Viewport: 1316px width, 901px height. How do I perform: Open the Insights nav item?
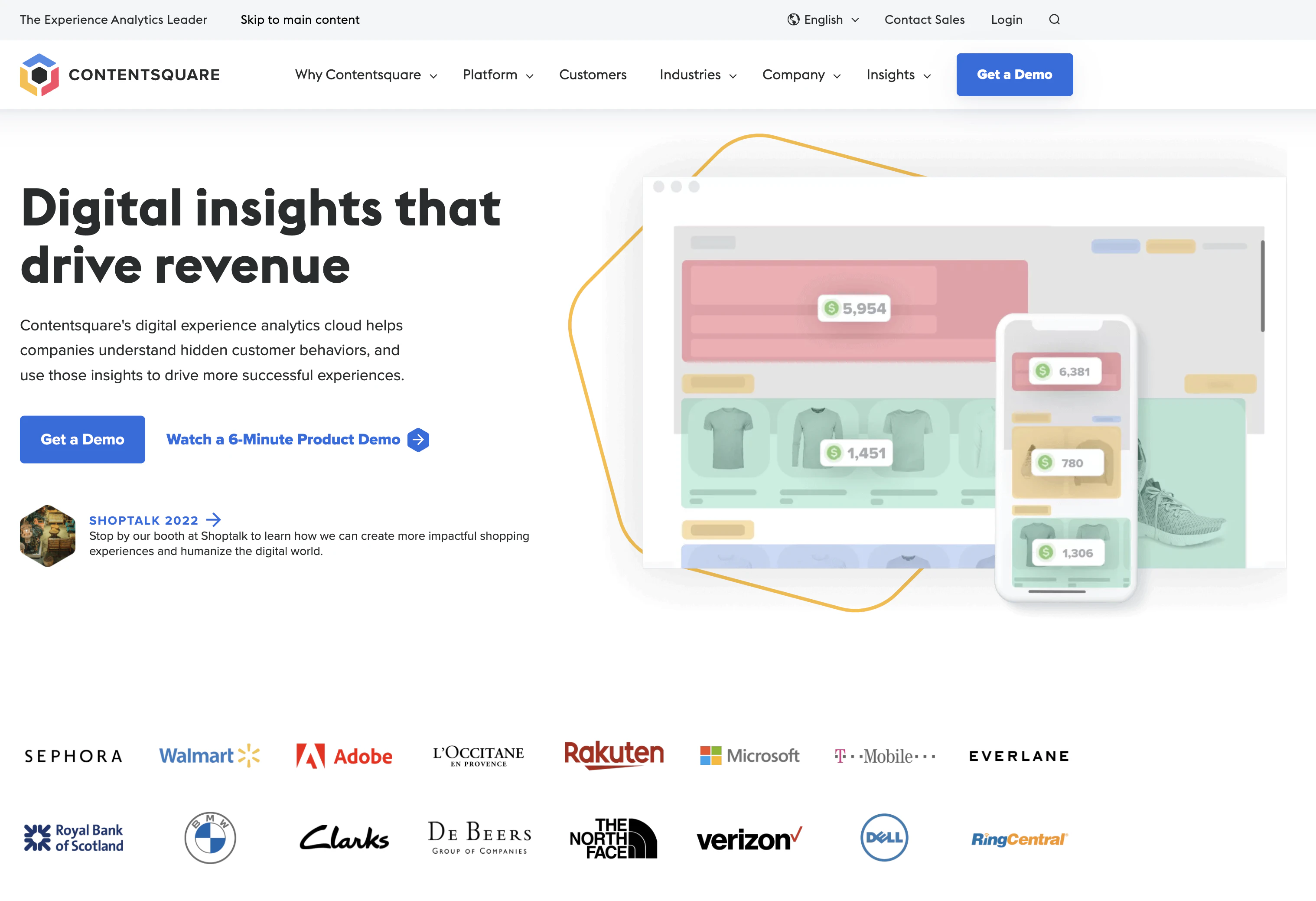(891, 75)
